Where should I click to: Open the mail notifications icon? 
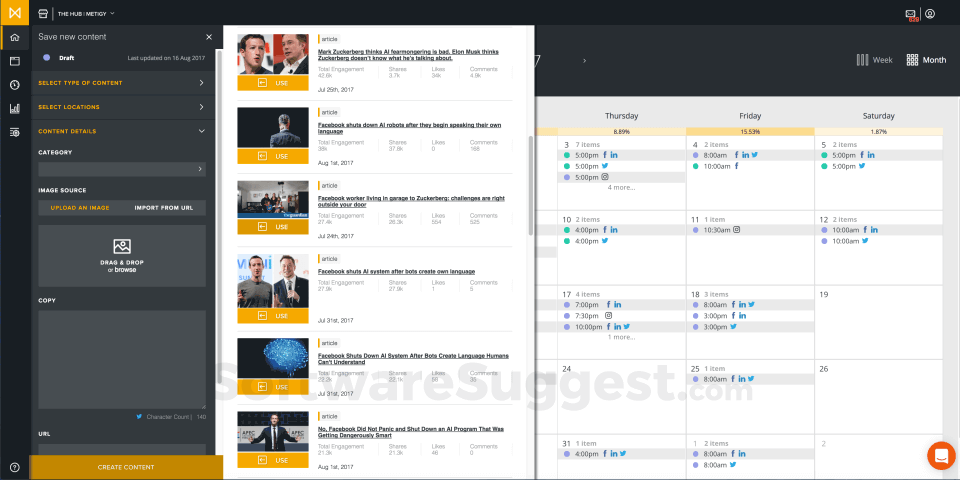pyautogui.click(x=911, y=14)
